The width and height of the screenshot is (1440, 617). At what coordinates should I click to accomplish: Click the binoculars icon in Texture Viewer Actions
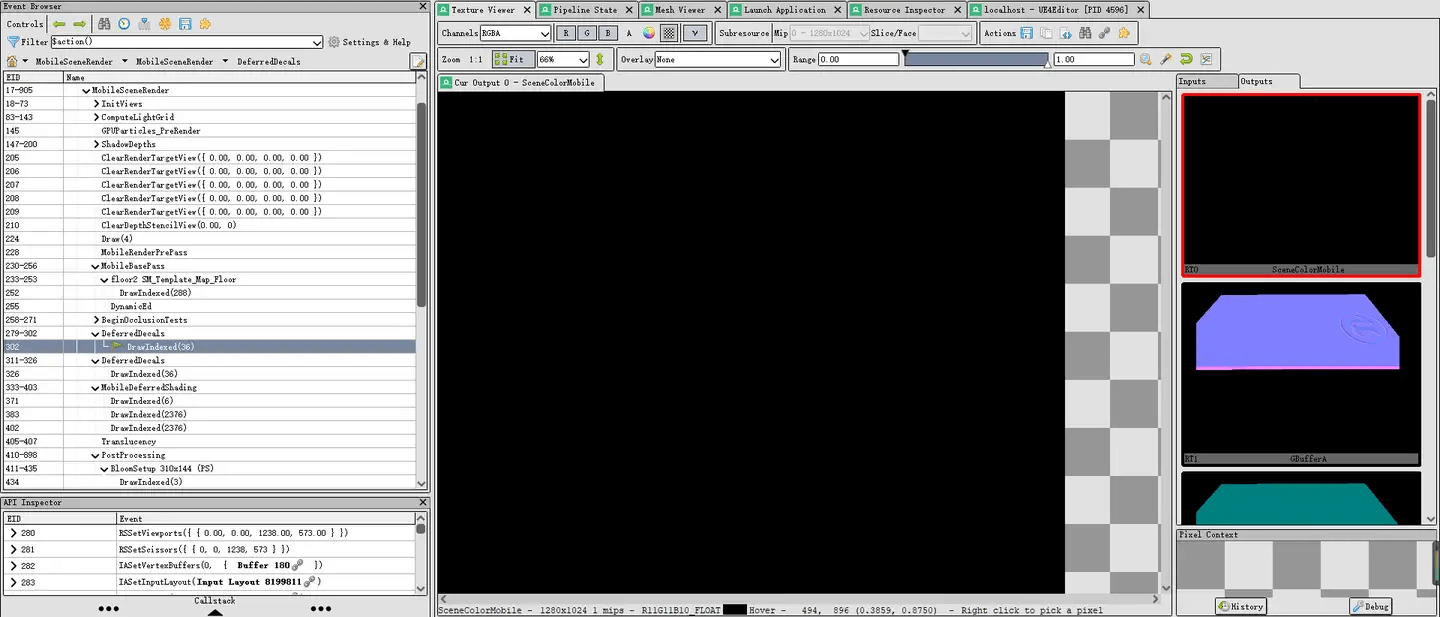[x=1085, y=33]
